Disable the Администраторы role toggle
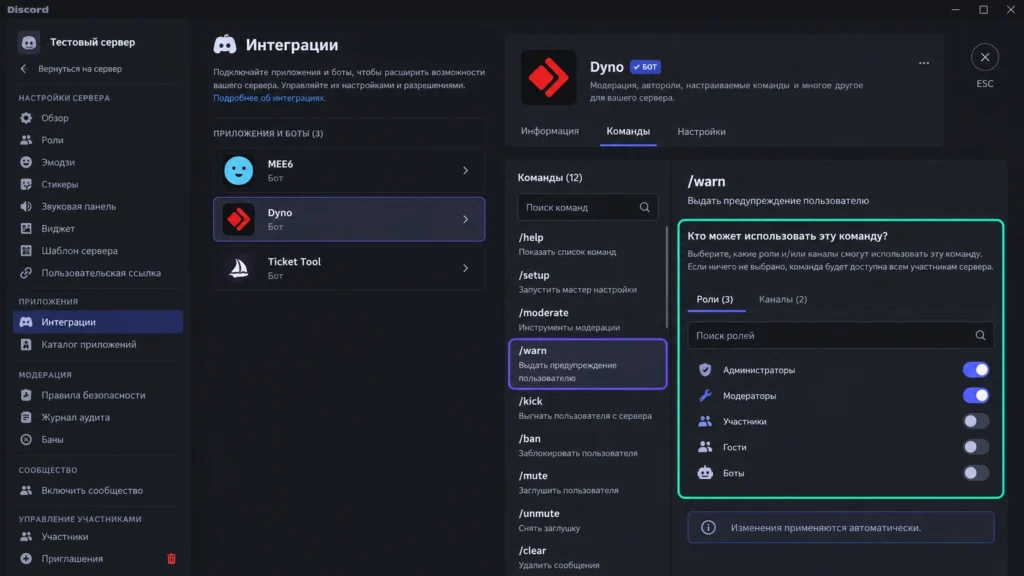Image resolution: width=1024 pixels, height=576 pixels. point(976,370)
